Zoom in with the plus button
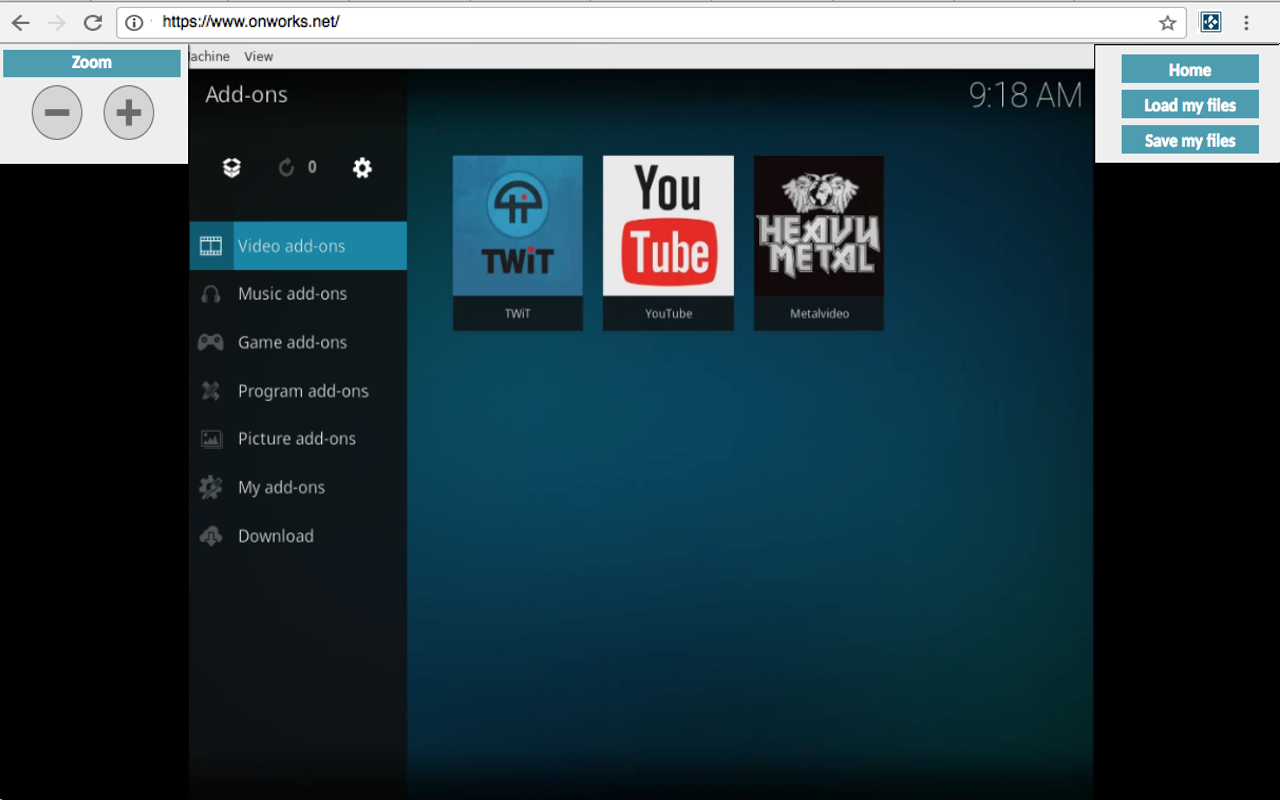Viewport: 1280px width, 800px height. (129, 112)
